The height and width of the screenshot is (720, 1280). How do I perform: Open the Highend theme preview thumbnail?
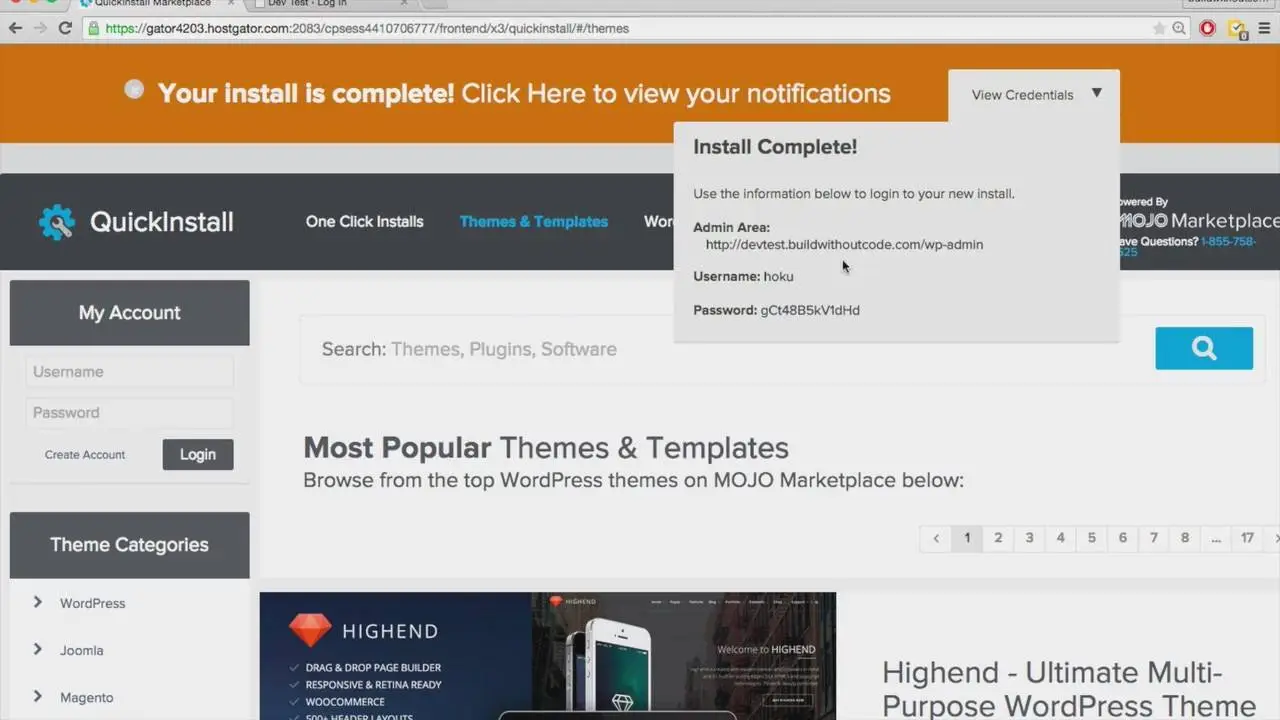(548, 656)
